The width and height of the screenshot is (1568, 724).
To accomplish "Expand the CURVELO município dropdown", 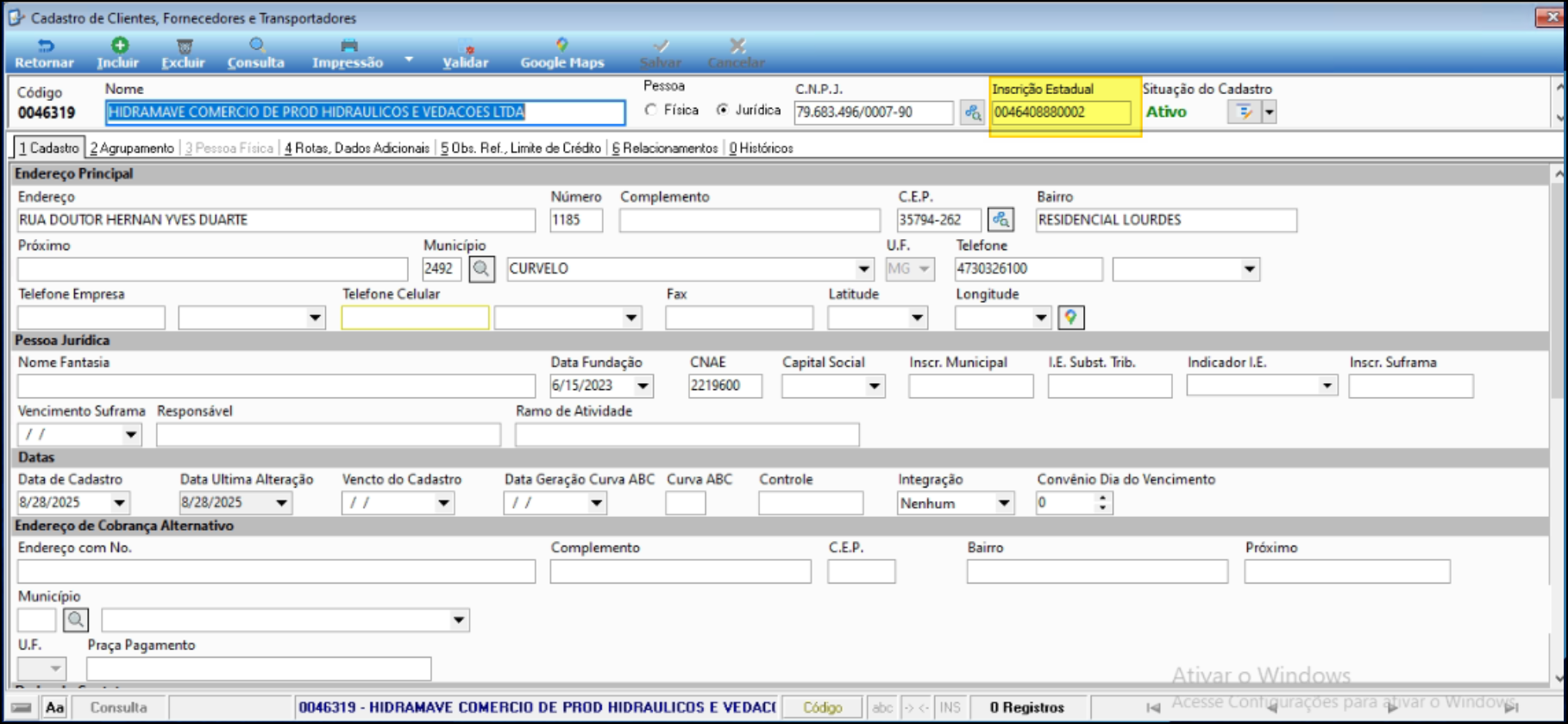I will pyautogui.click(x=863, y=269).
